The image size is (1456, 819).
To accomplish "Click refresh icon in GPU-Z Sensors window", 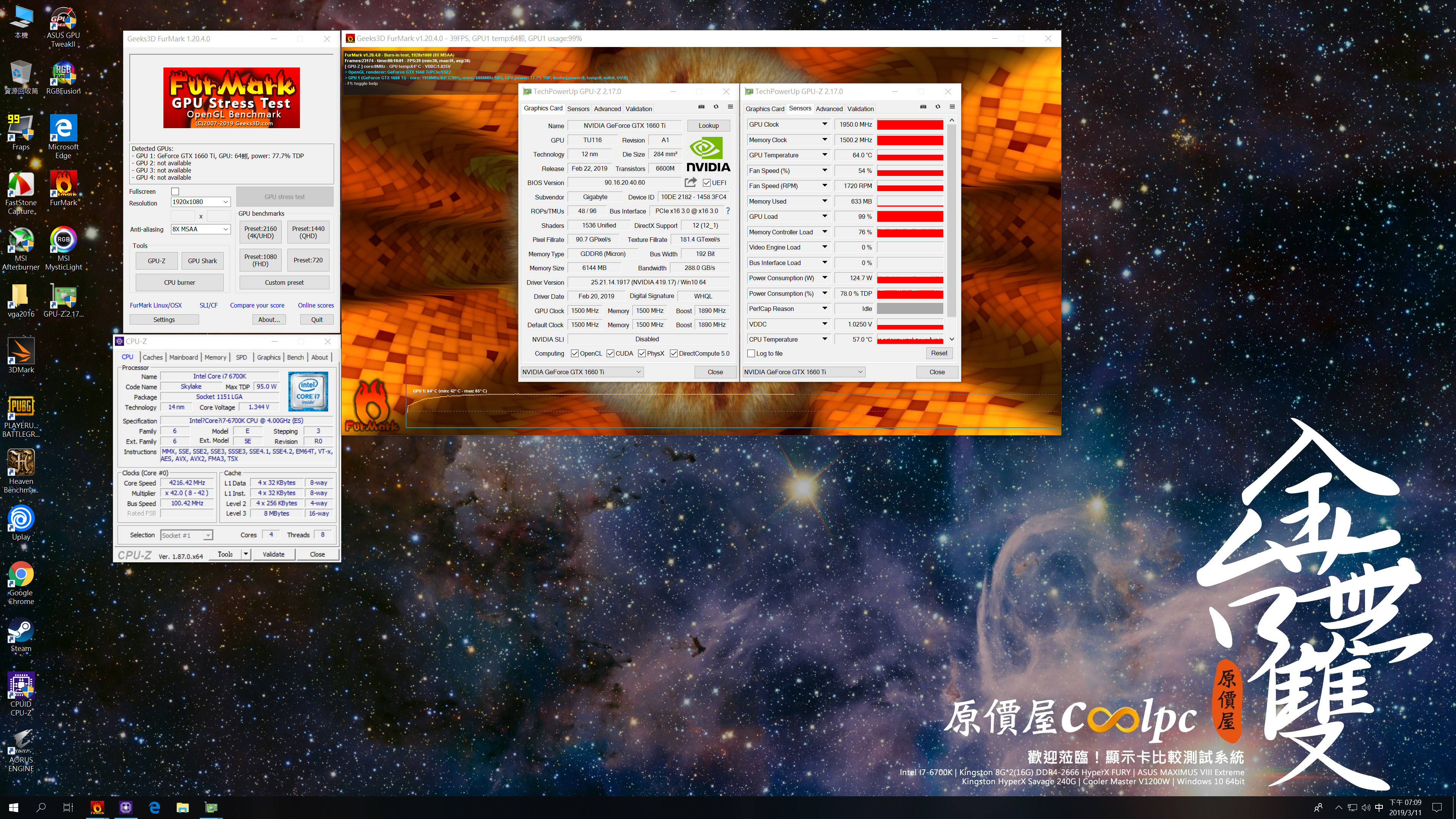I will pyautogui.click(x=937, y=107).
